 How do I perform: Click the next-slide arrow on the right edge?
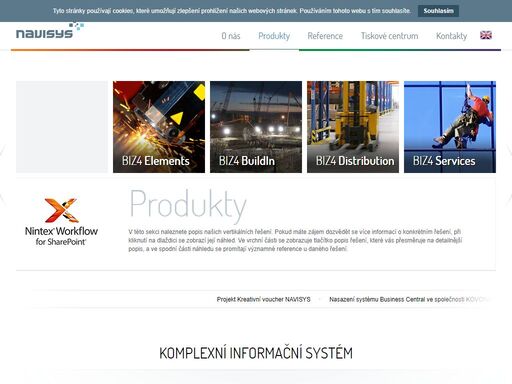pyautogui.click(x=510, y=150)
